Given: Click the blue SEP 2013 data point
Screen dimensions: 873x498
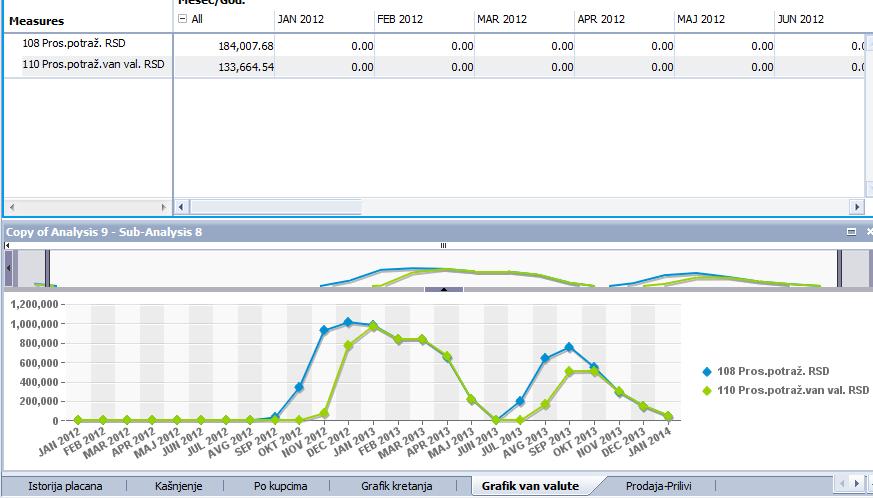Looking at the screenshot, I should pos(569,347).
